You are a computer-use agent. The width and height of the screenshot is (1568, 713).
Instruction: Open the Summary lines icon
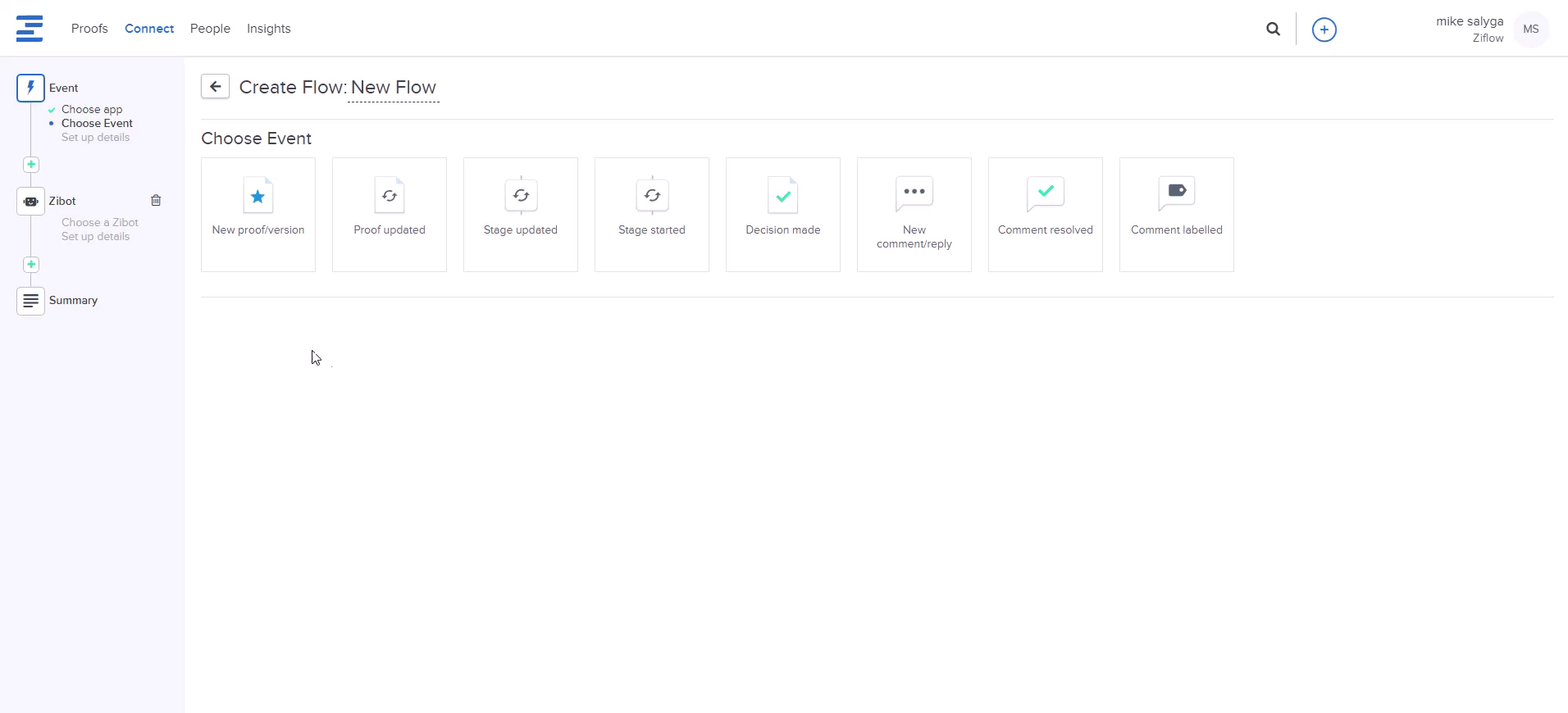pos(30,301)
